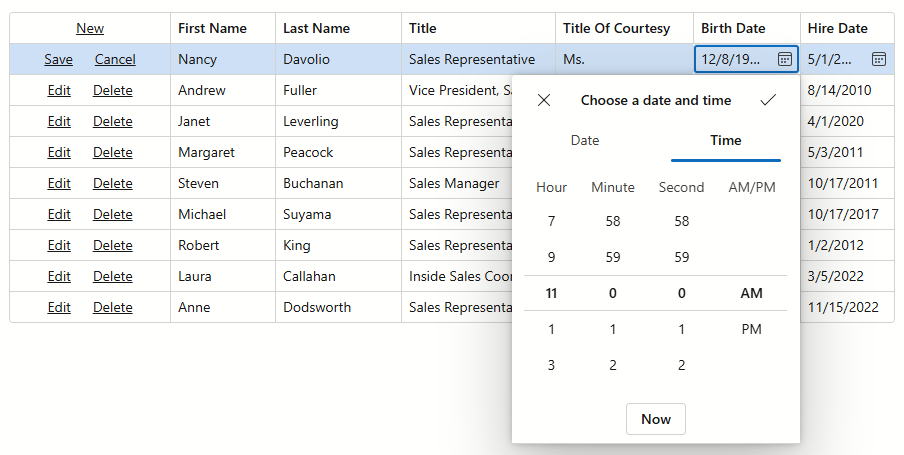Image resolution: width=904 pixels, height=455 pixels.
Task: Click the Last Name column header
Action: tap(338, 28)
